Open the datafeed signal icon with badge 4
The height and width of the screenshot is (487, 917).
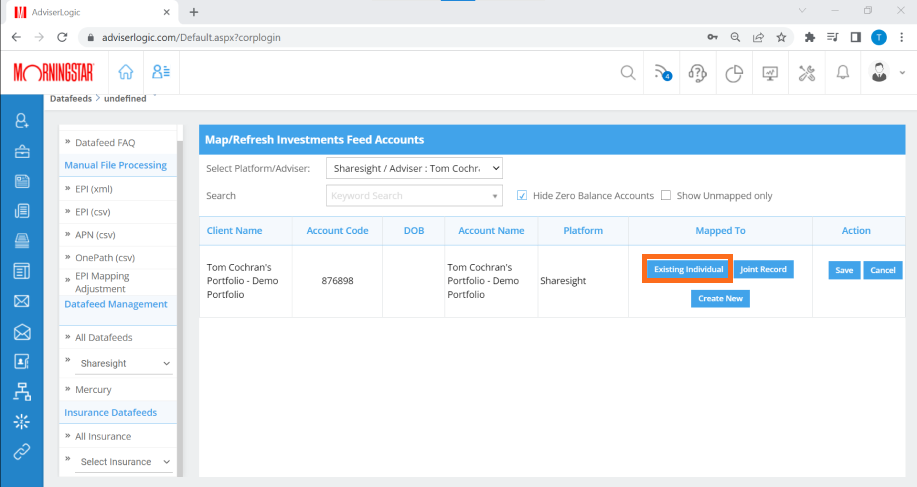[663, 72]
